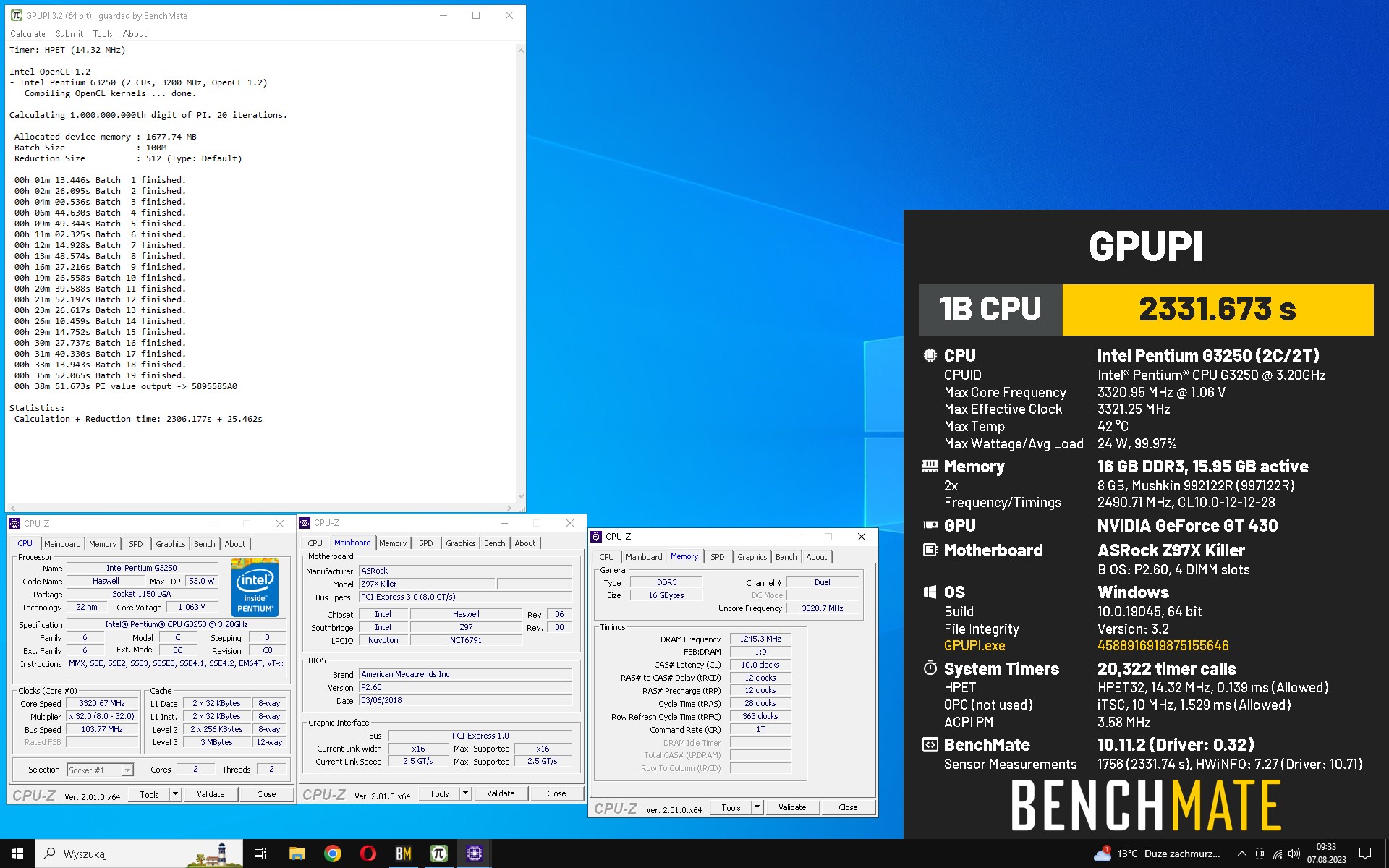Click the CPU-Z CPU window title icon
1389x868 pixels.
14,524
